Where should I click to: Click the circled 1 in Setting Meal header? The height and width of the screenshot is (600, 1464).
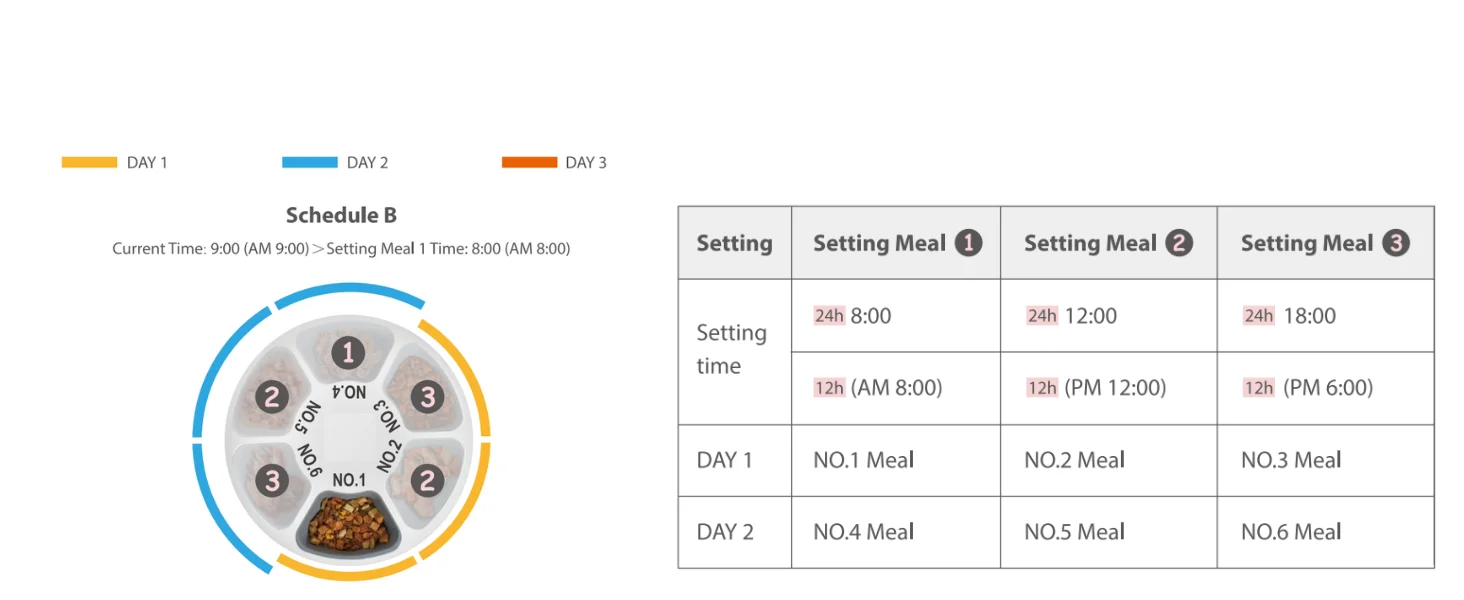(x=968, y=243)
